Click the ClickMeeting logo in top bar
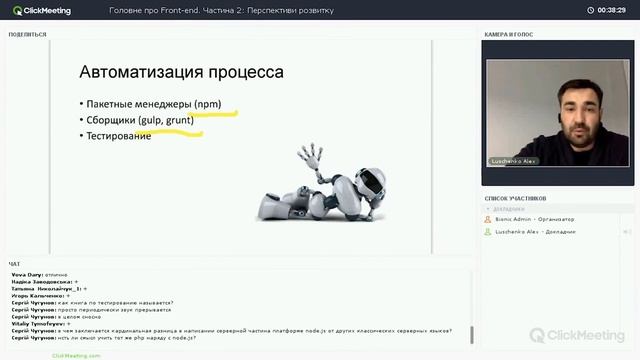 tap(42, 11)
